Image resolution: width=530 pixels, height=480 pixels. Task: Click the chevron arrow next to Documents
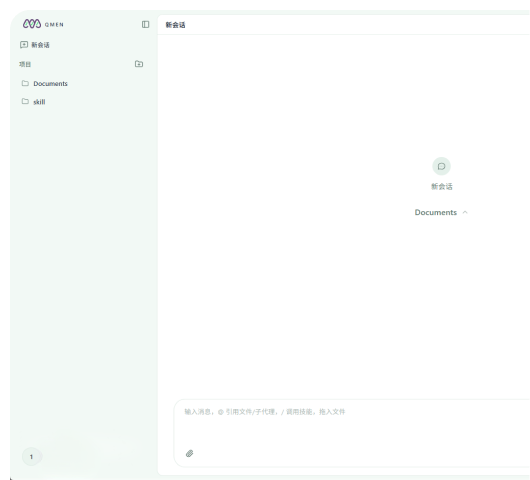465,212
